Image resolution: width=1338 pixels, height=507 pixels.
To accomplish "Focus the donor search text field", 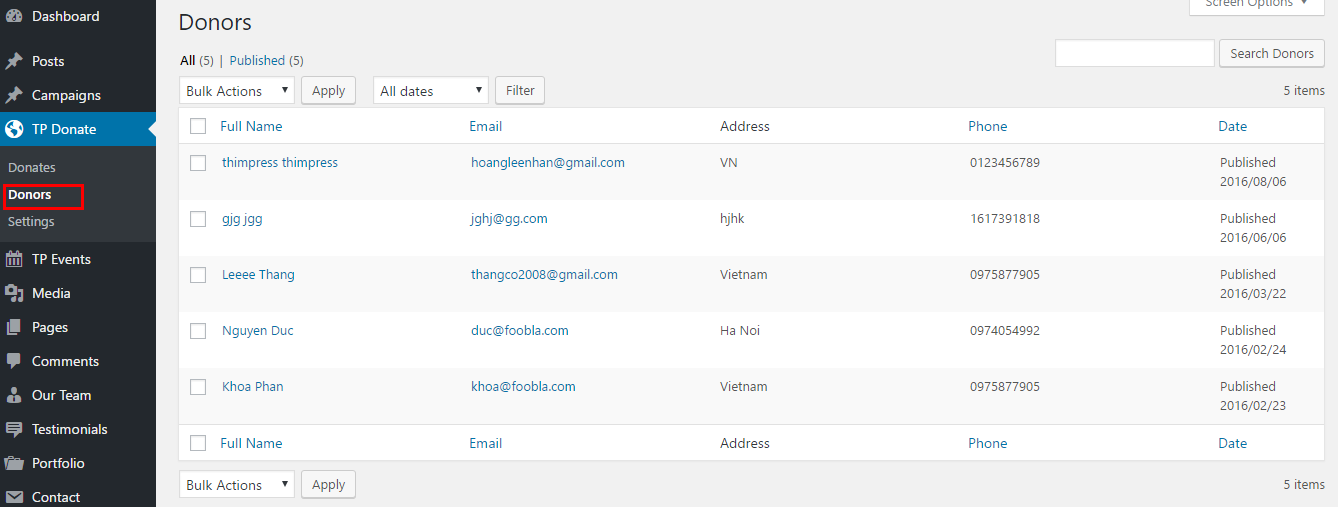I will pos(1134,54).
